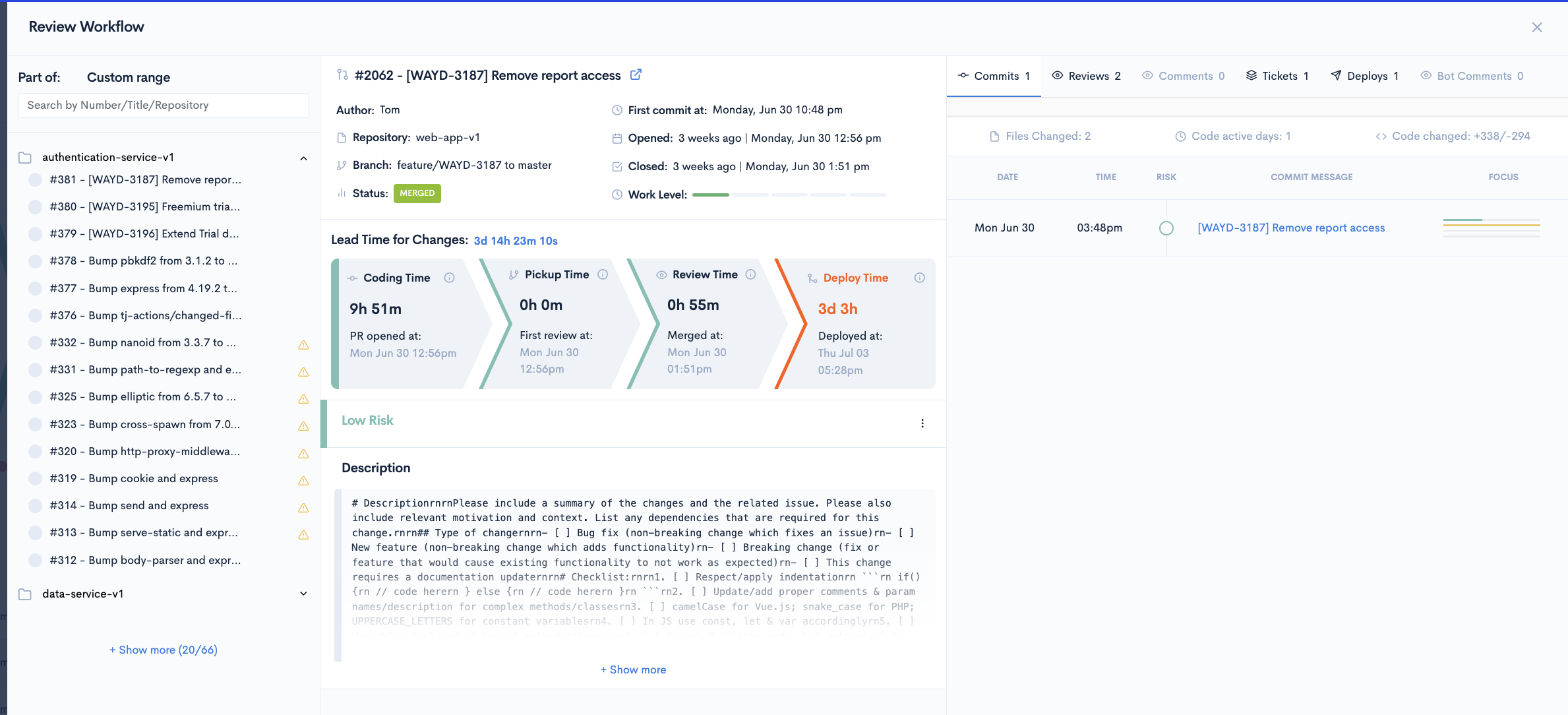Image resolution: width=1568 pixels, height=715 pixels.
Task: Switch to the Comments tab
Action: 1184,76
